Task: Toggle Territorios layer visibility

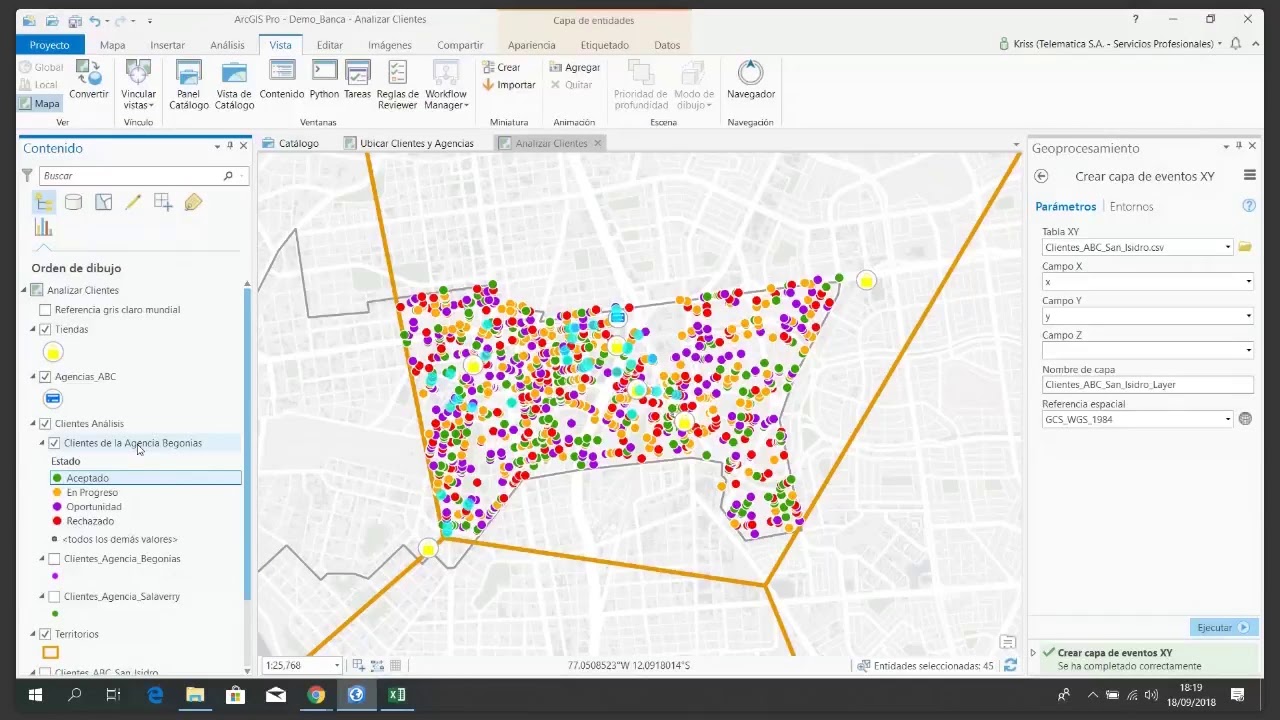Action: 45,634
